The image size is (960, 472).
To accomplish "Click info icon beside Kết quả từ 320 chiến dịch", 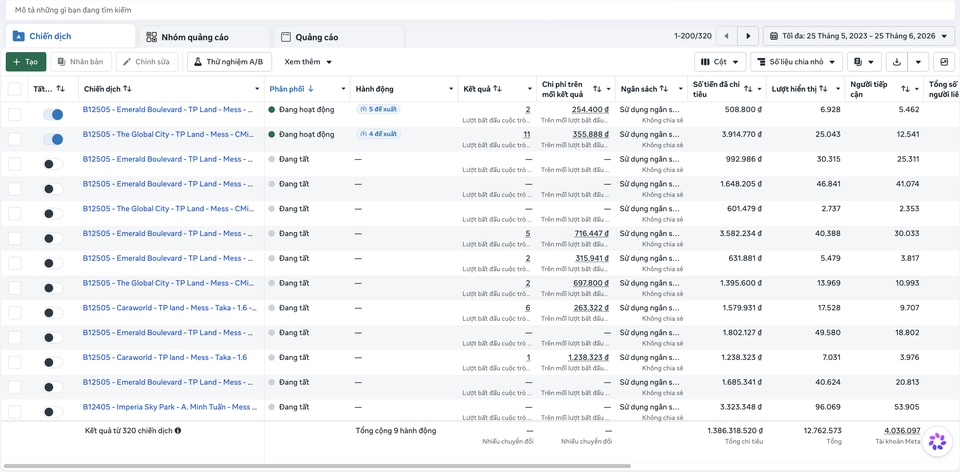I will (178, 430).
